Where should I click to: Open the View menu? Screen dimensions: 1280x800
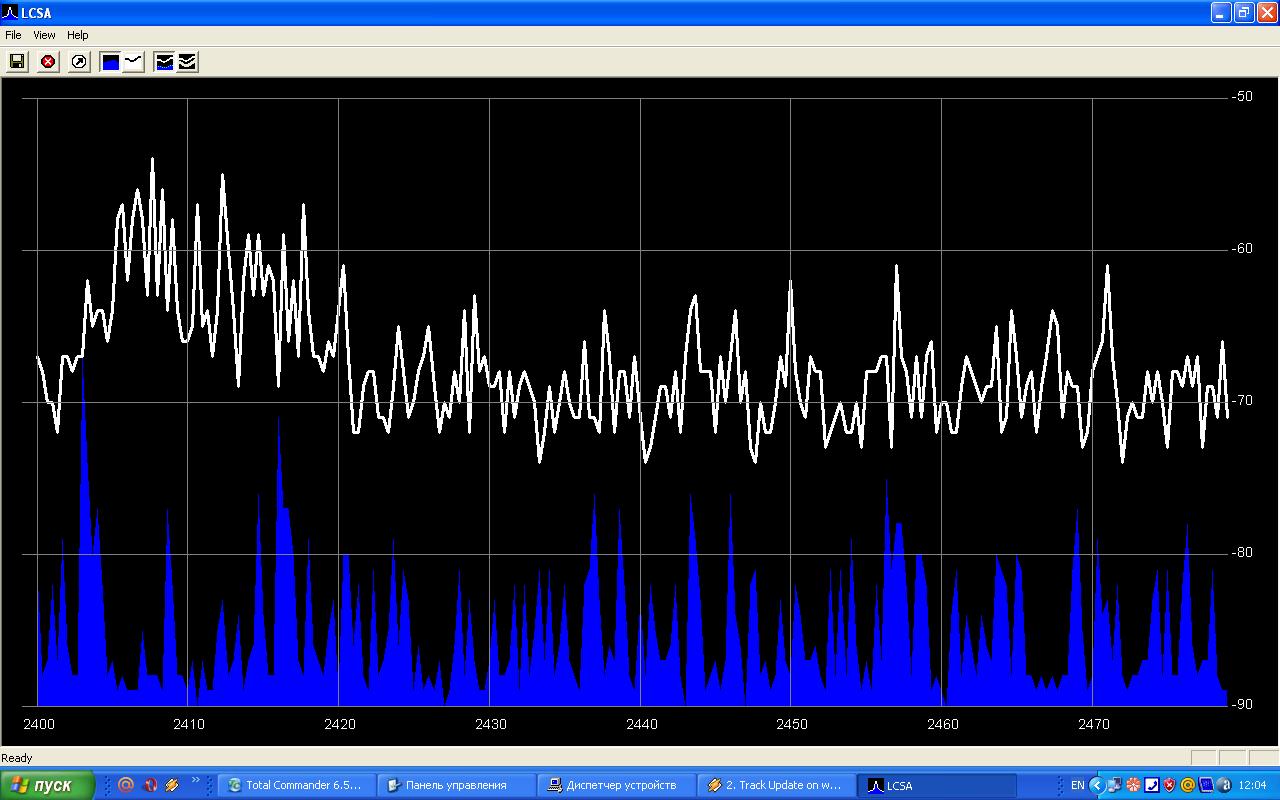44,35
